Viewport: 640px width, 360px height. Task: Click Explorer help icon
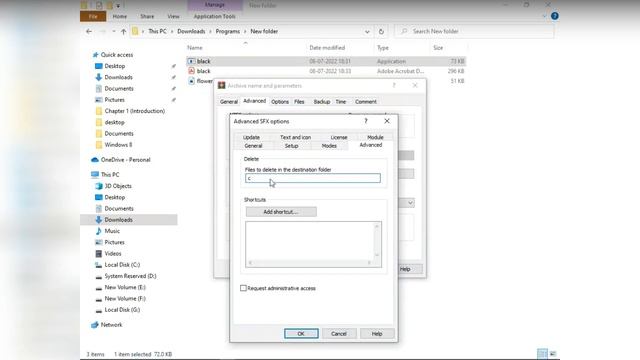pyautogui.click(x=555, y=16)
